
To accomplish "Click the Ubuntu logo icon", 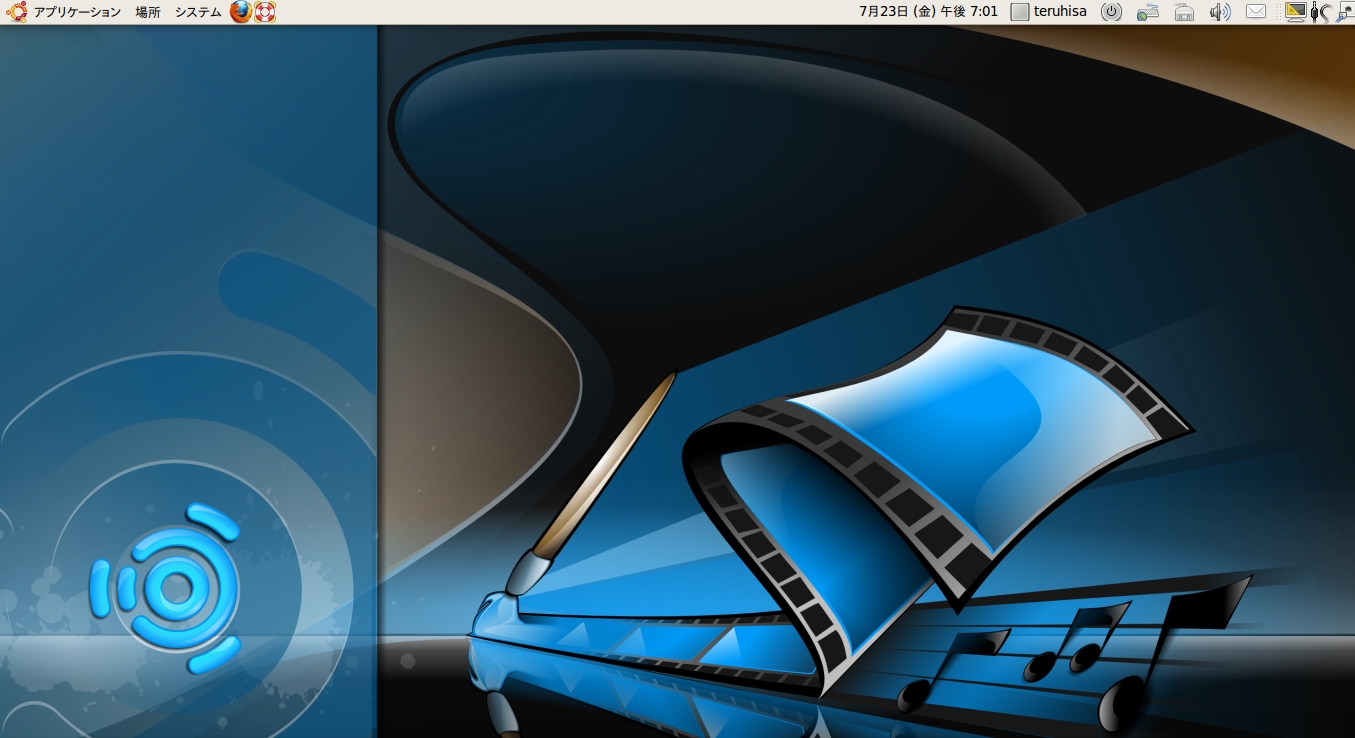I will pyautogui.click(x=16, y=12).
